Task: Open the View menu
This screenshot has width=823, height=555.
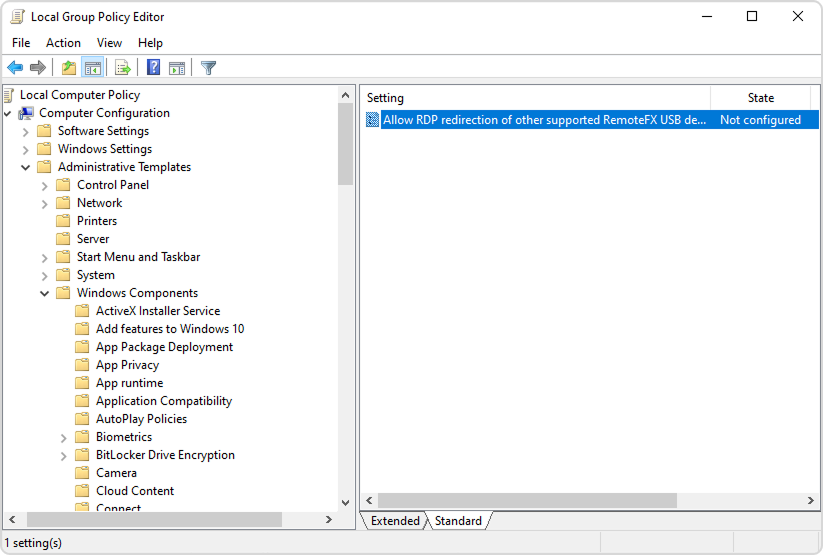Action: (x=109, y=43)
